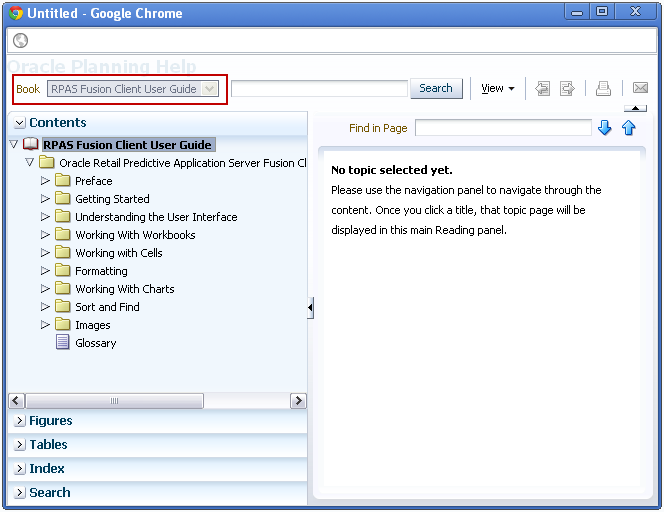
Task: Open Understanding the User Interface label
Action: click(156, 217)
